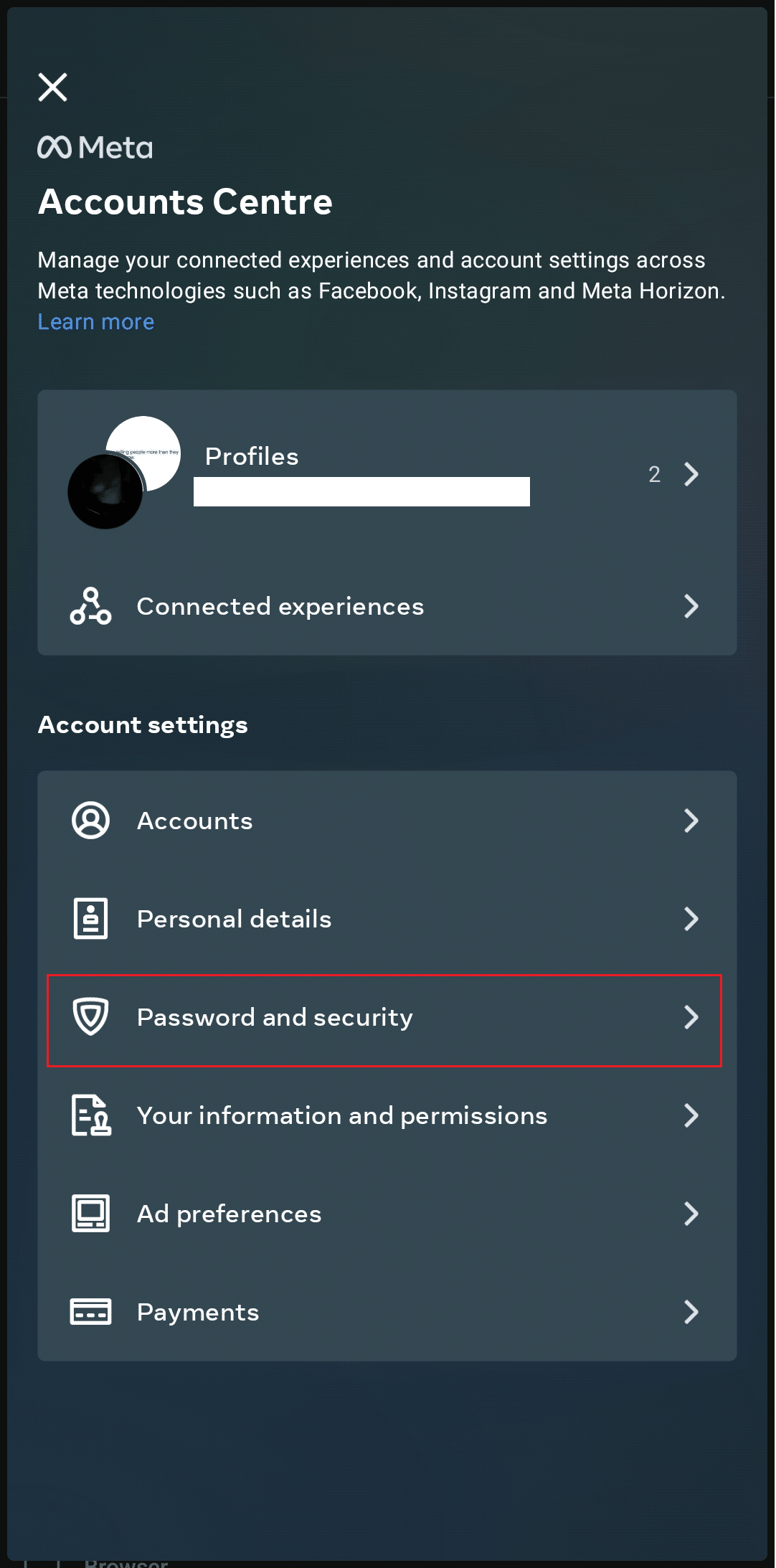The image size is (776, 1568).
Task: Tap the overlapping profile pictures
Action: pyautogui.click(x=124, y=473)
